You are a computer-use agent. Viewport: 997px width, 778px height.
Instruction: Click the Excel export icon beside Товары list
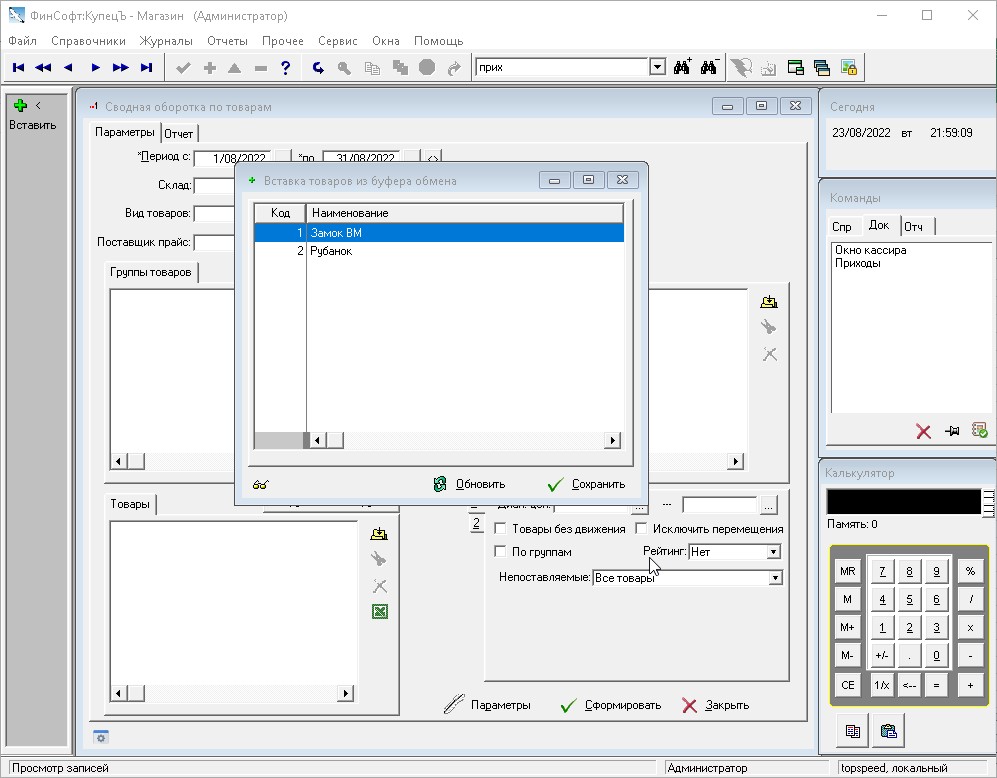pyautogui.click(x=379, y=612)
